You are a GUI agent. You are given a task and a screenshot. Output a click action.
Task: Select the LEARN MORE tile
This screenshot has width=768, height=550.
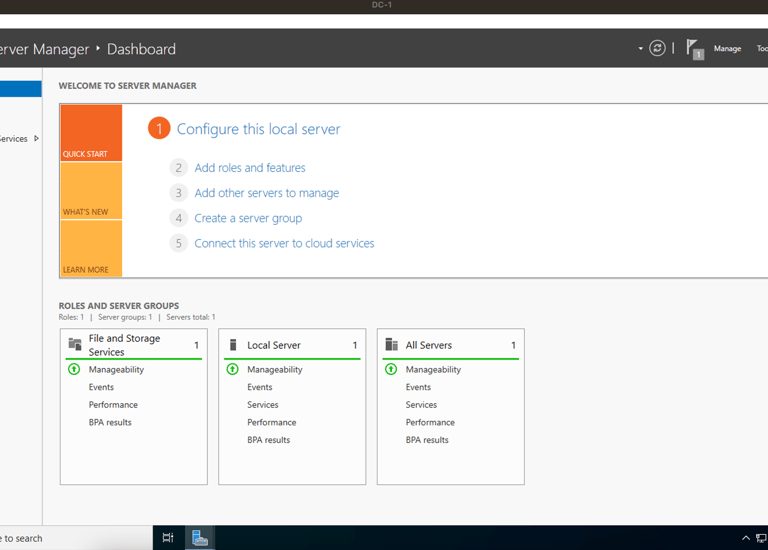91,249
